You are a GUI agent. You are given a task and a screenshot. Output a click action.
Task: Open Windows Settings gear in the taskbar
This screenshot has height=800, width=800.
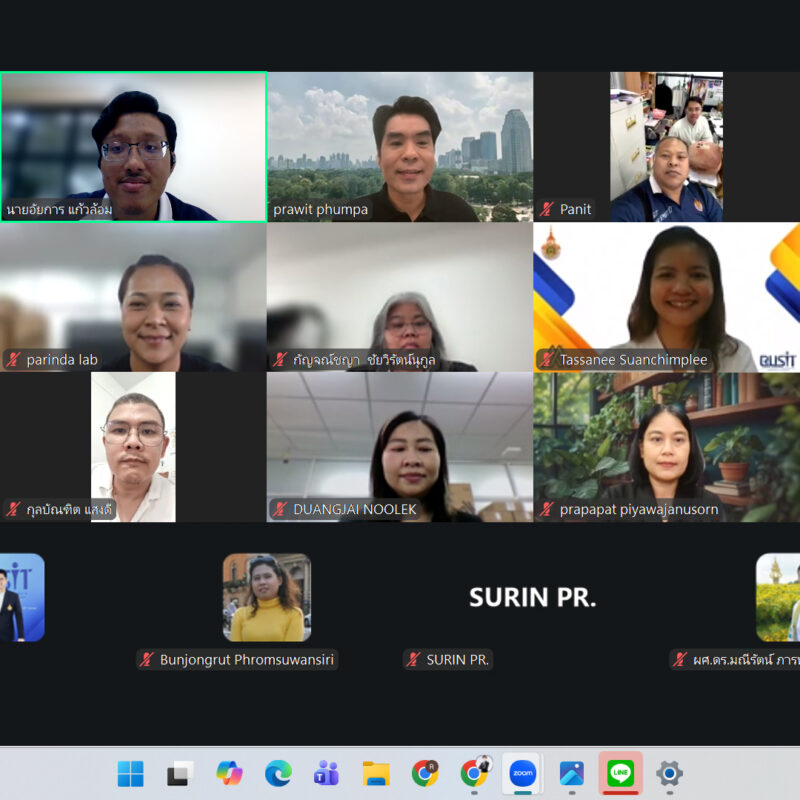coord(669,773)
